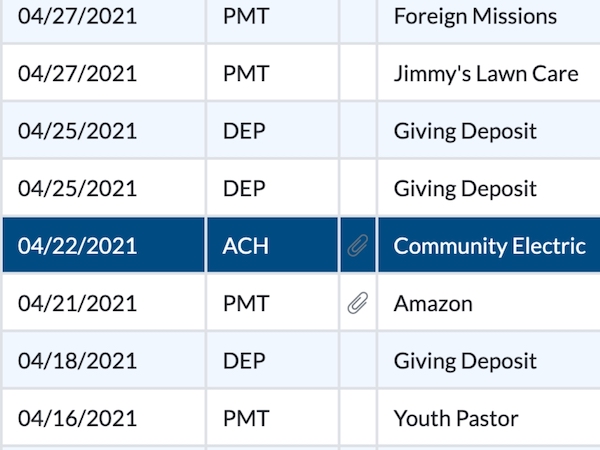Select the Jimmy's Lawn Care transaction
This screenshot has width=600, height=450.
486,74
